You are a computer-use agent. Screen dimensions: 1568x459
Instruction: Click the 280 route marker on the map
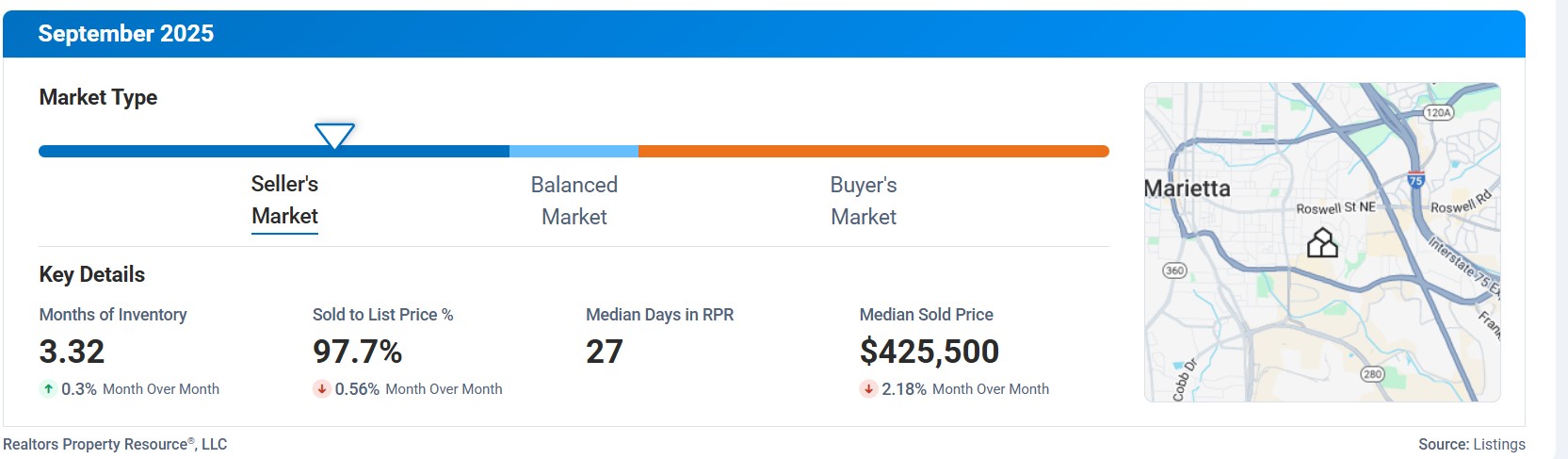1372,374
